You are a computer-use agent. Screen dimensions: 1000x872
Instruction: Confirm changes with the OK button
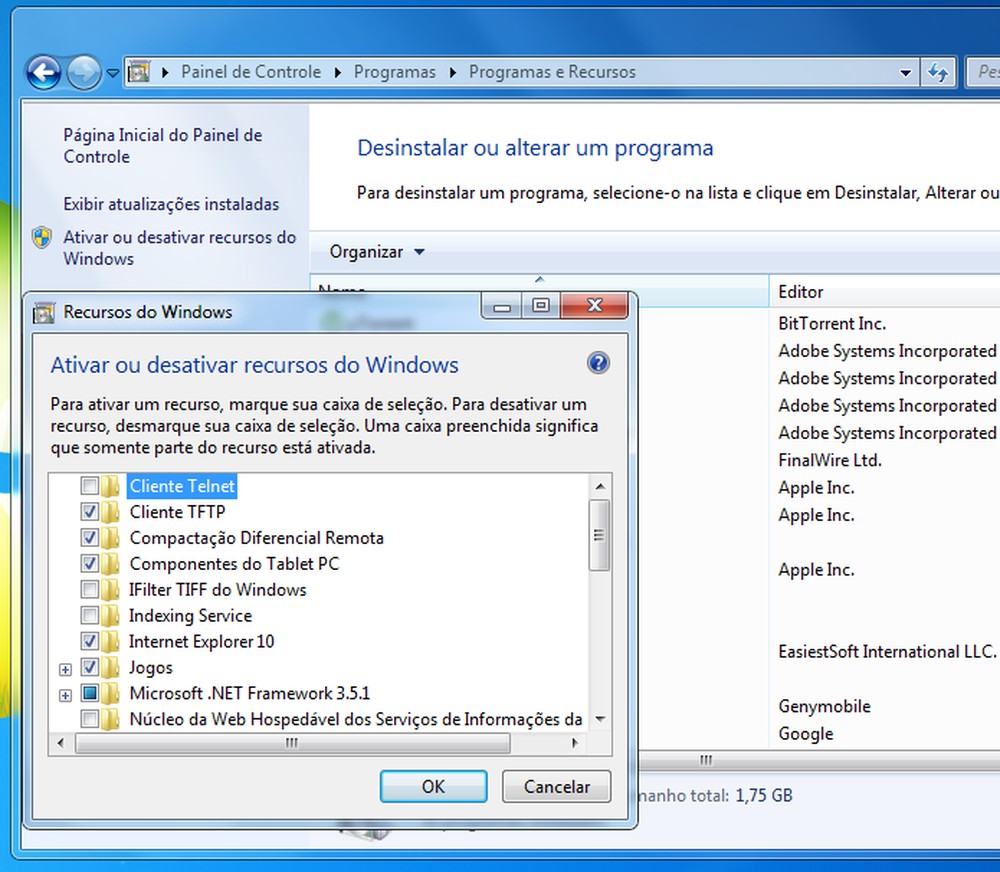point(433,786)
